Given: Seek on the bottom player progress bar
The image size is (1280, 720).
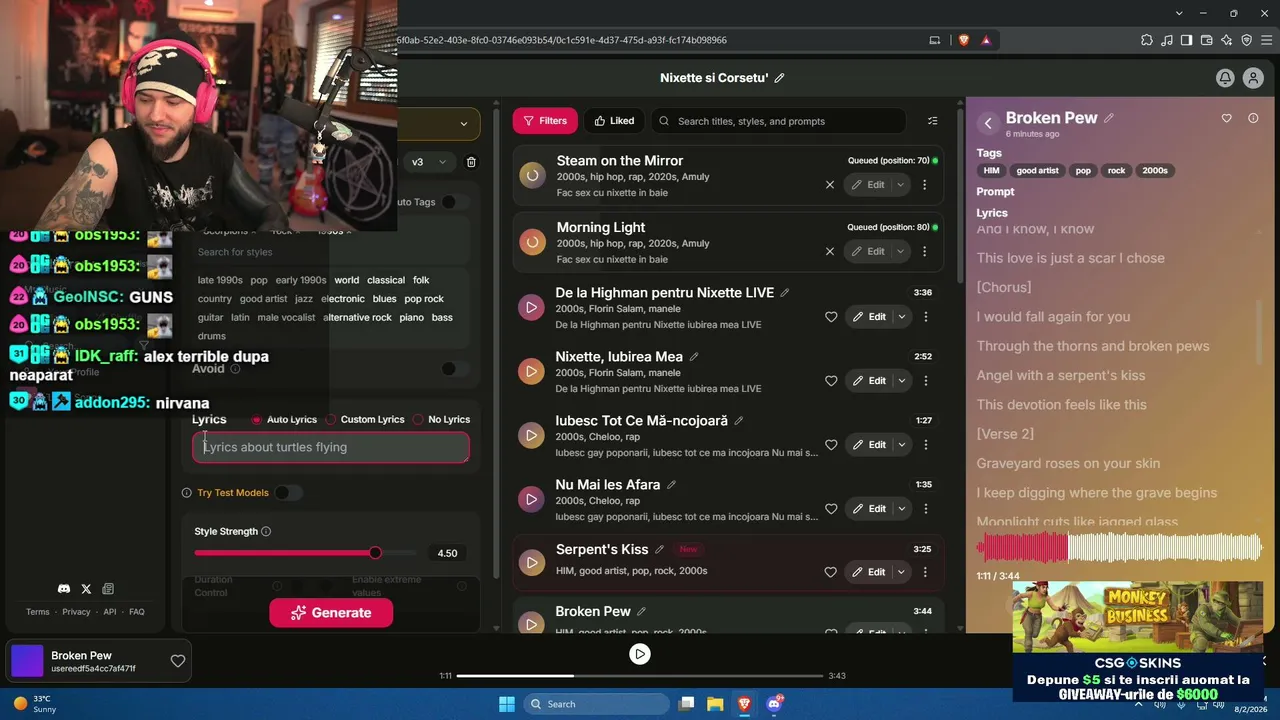Looking at the screenshot, I should [640, 676].
